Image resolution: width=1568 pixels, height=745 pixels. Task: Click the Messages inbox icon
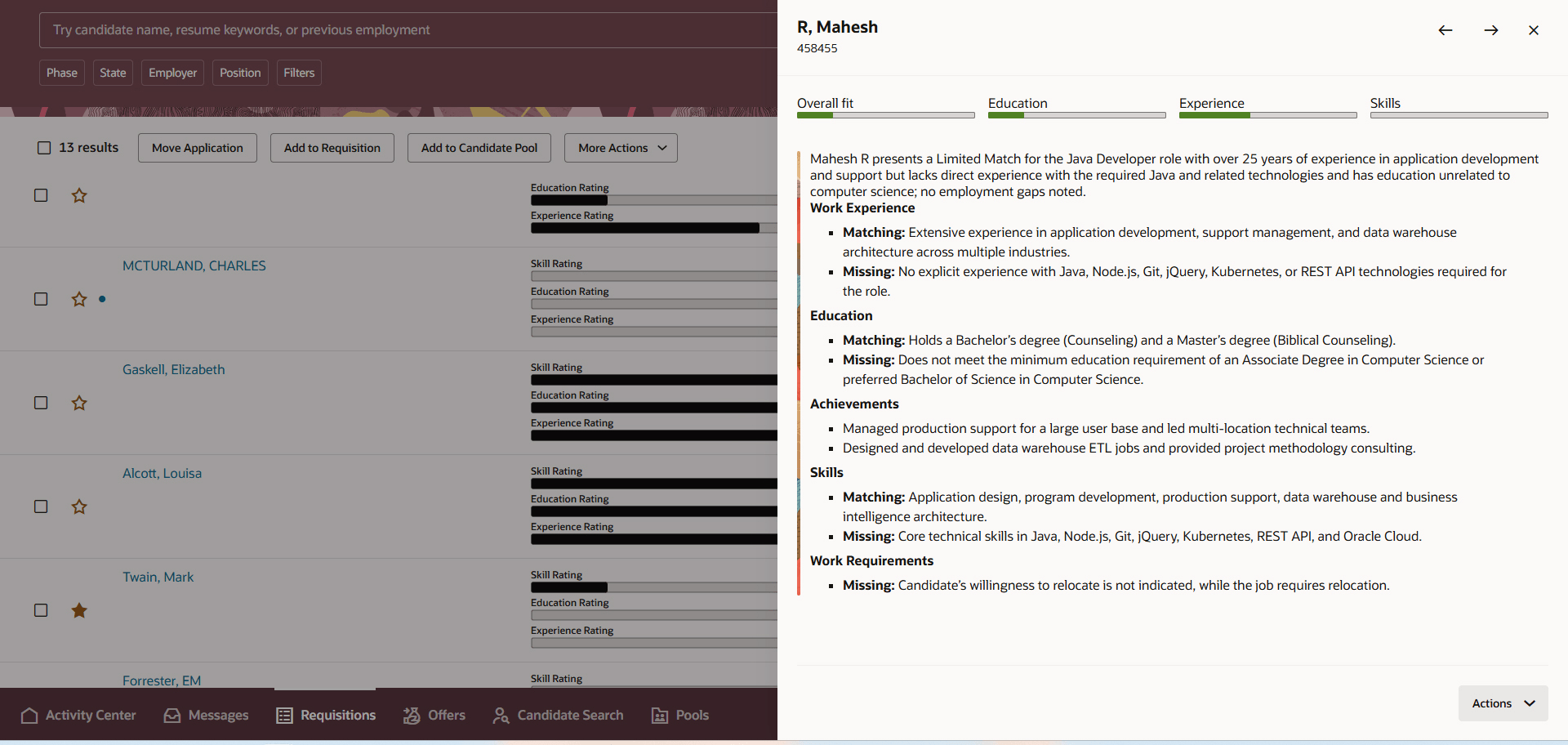click(172, 716)
